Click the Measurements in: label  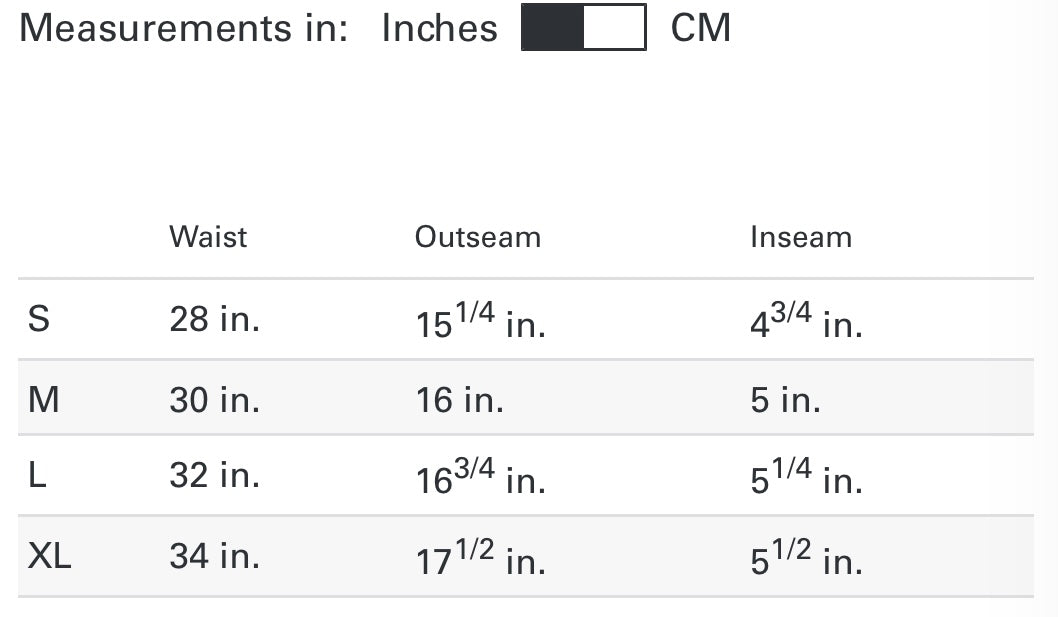[184, 28]
